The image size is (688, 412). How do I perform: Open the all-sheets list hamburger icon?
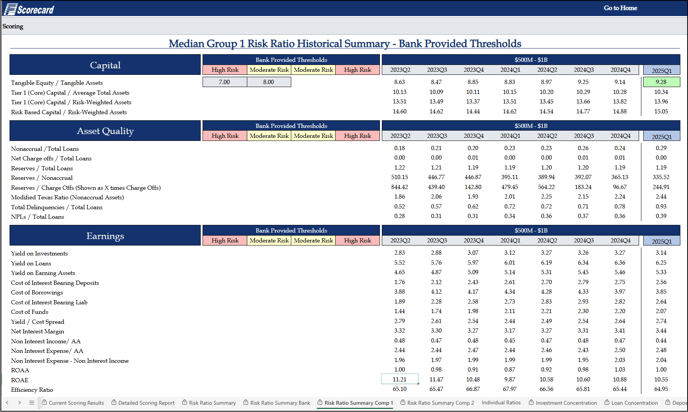[x=32, y=402]
